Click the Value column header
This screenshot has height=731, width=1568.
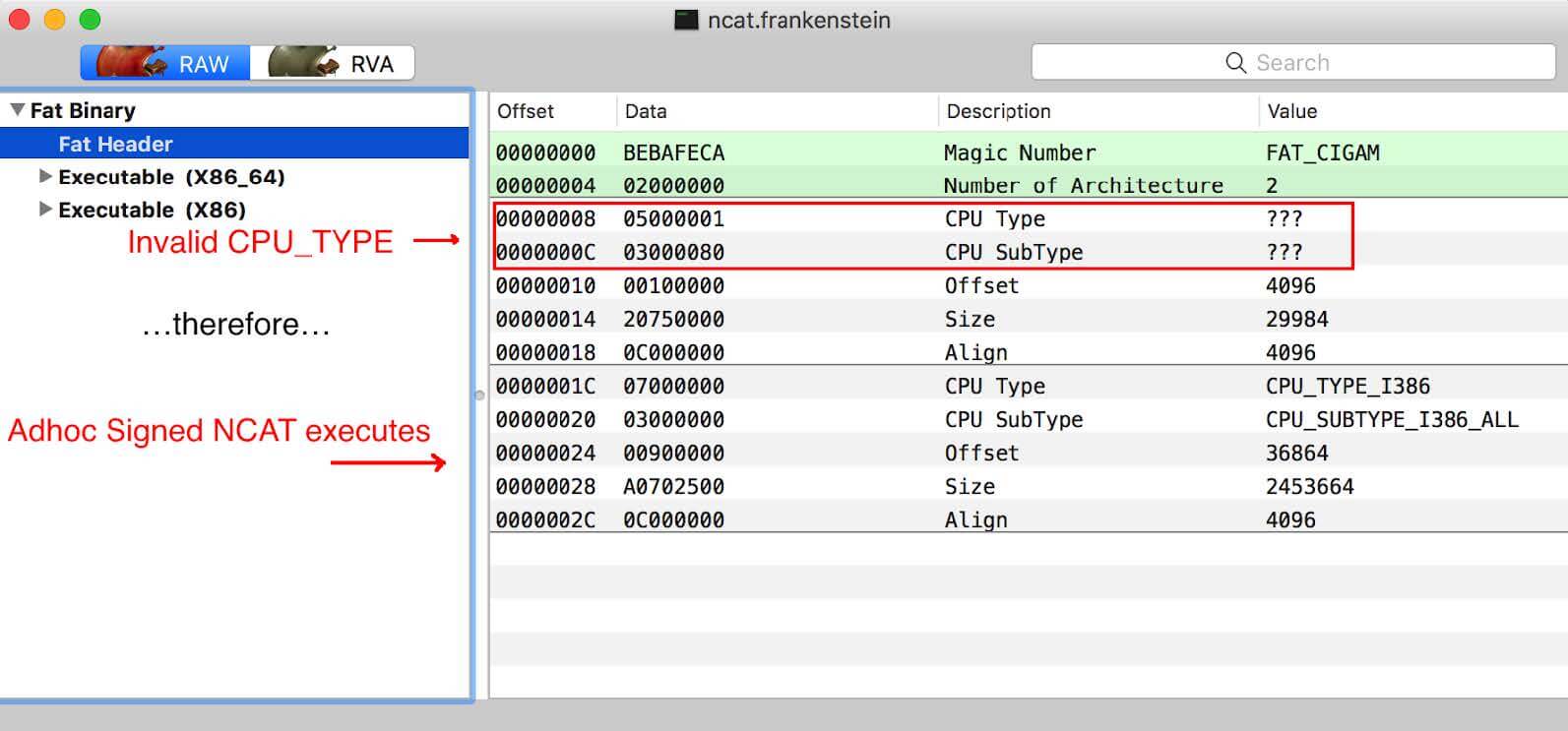(1292, 111)
